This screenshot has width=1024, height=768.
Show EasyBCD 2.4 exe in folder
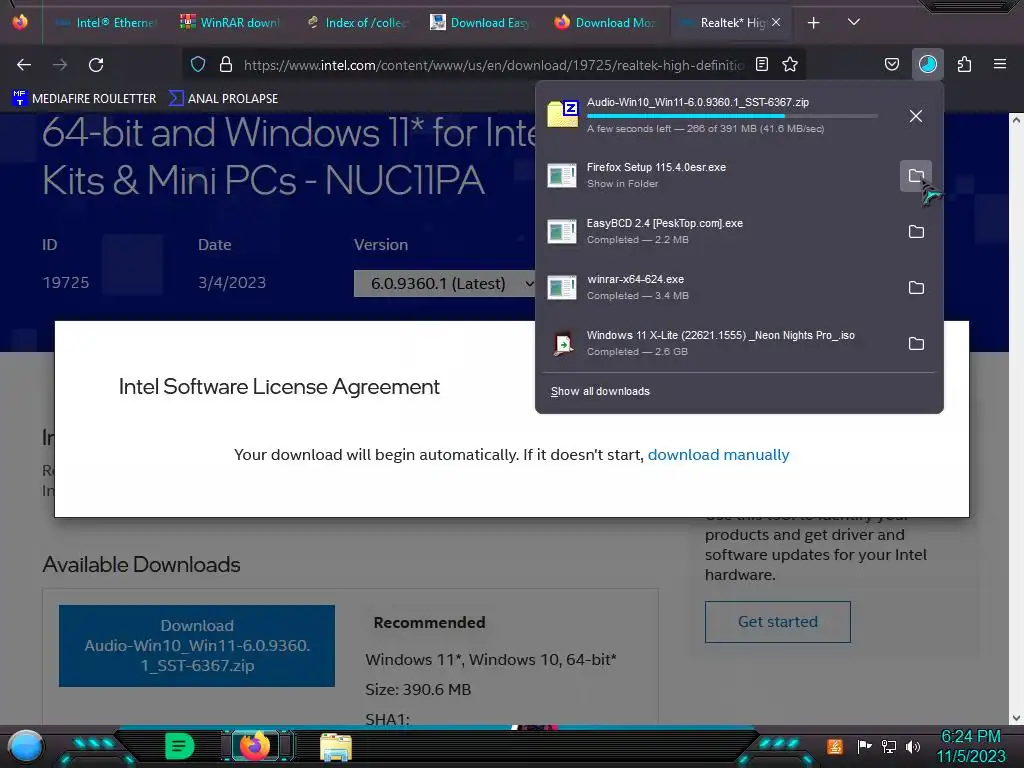coord(916,232)
